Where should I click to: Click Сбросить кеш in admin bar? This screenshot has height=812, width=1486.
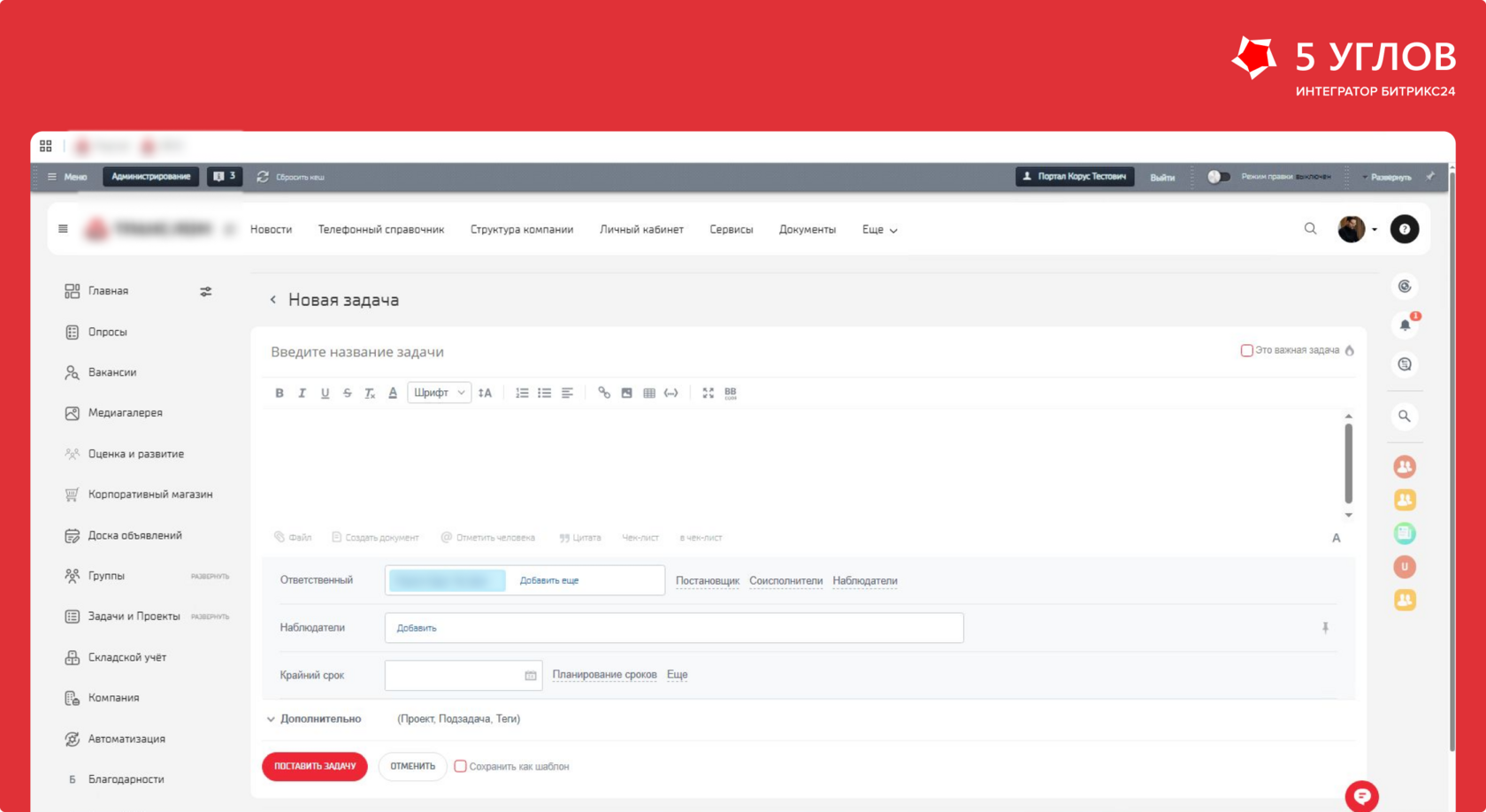[291, 178]
